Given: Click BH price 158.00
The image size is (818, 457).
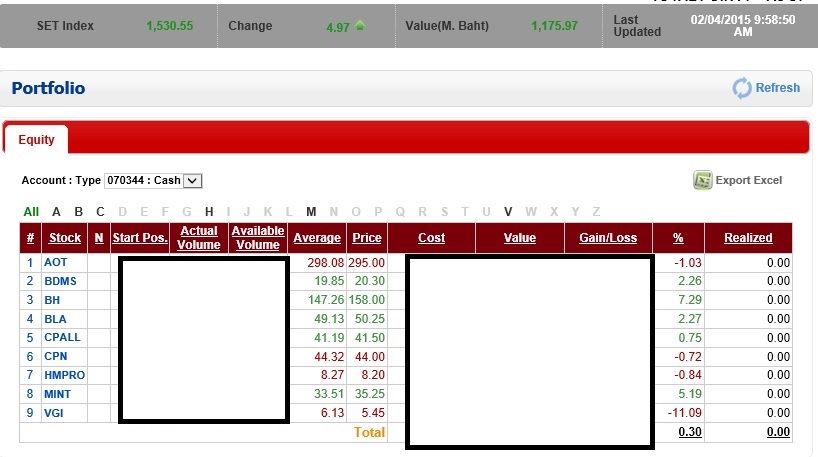Looking at the screenshot, I should coord(367,300).
